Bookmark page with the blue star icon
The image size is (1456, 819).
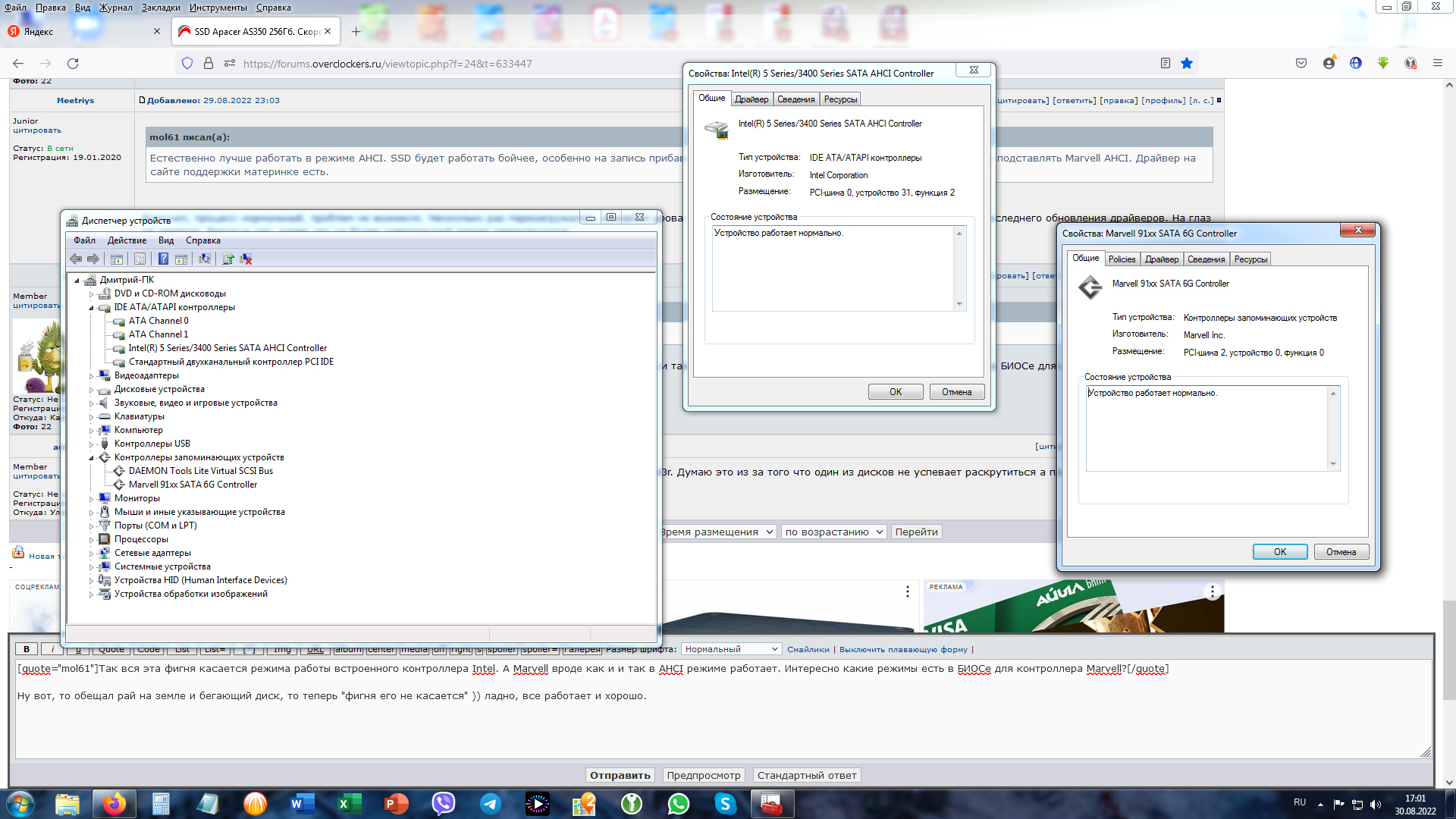pos(1187,64)
